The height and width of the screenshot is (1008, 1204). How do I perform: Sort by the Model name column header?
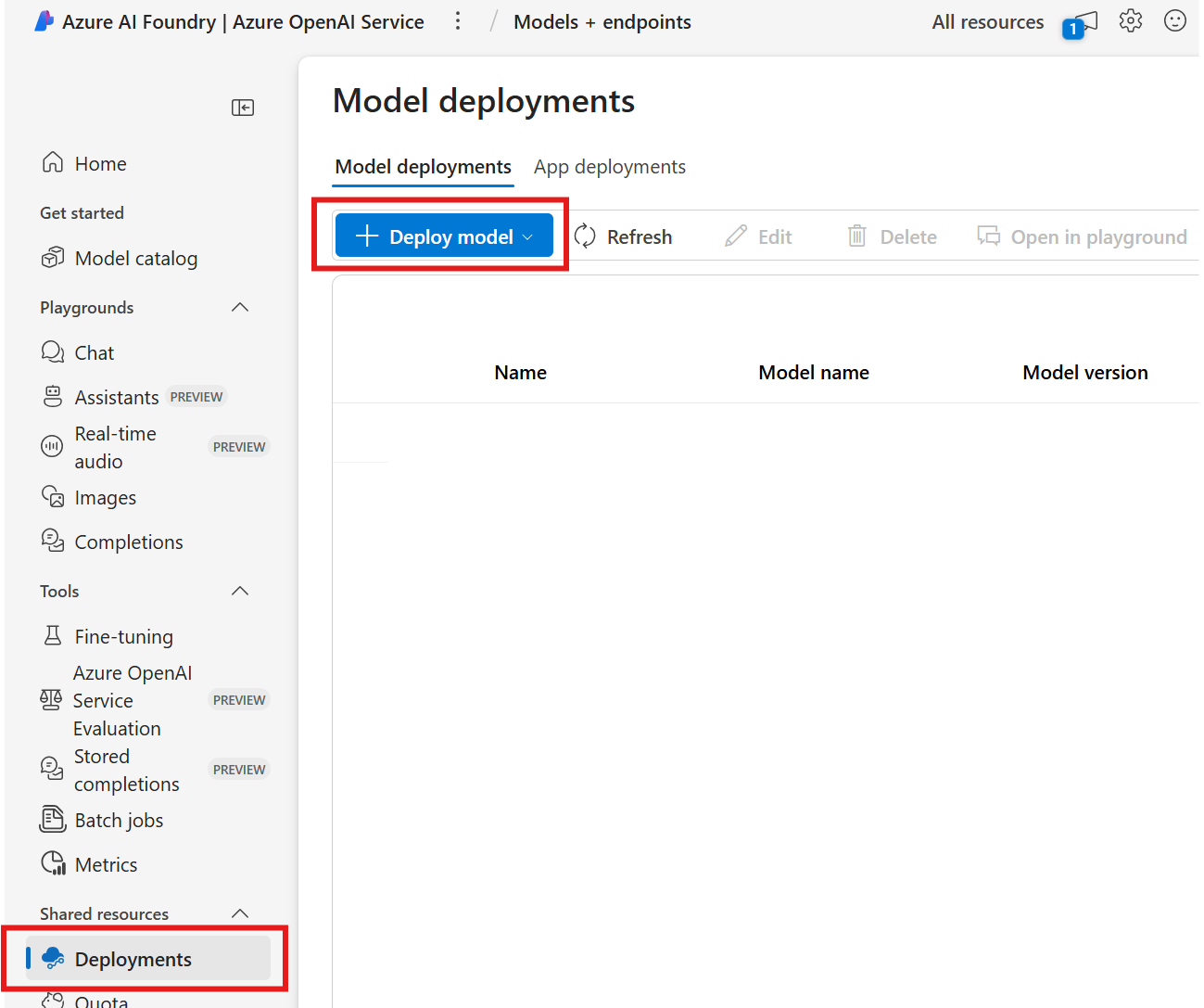tap(813, 373)
